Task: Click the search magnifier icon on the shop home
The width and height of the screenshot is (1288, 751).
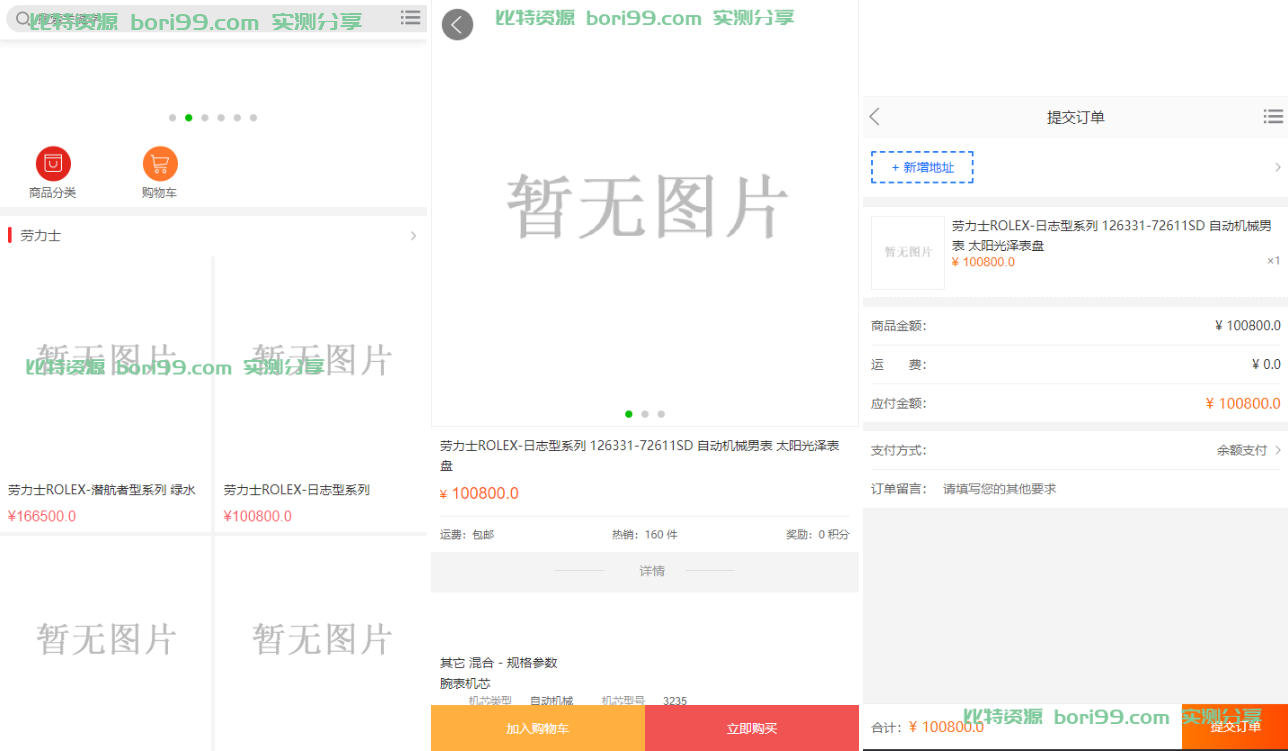Action: [25, 18]
